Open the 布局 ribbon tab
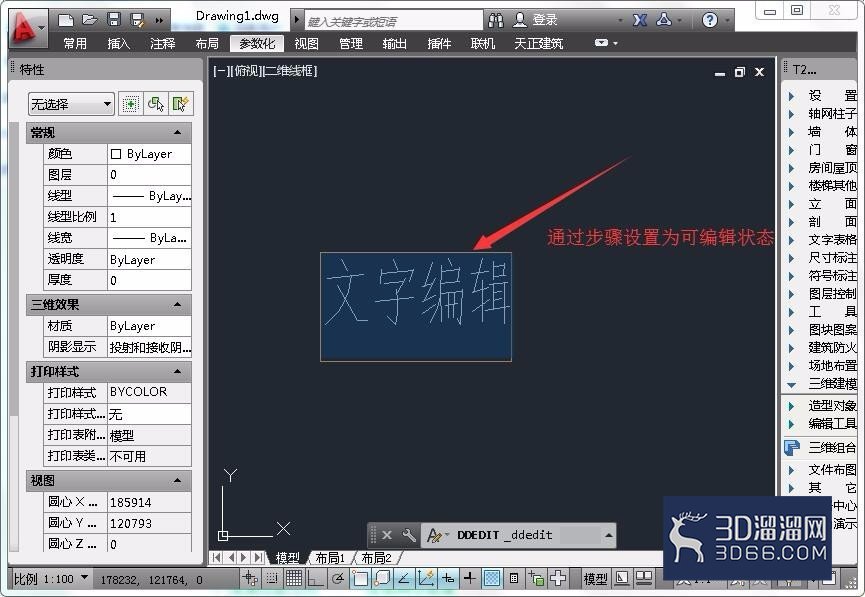Image resolution: width=865 pixels, height=597 pixels. coord(207,43)
